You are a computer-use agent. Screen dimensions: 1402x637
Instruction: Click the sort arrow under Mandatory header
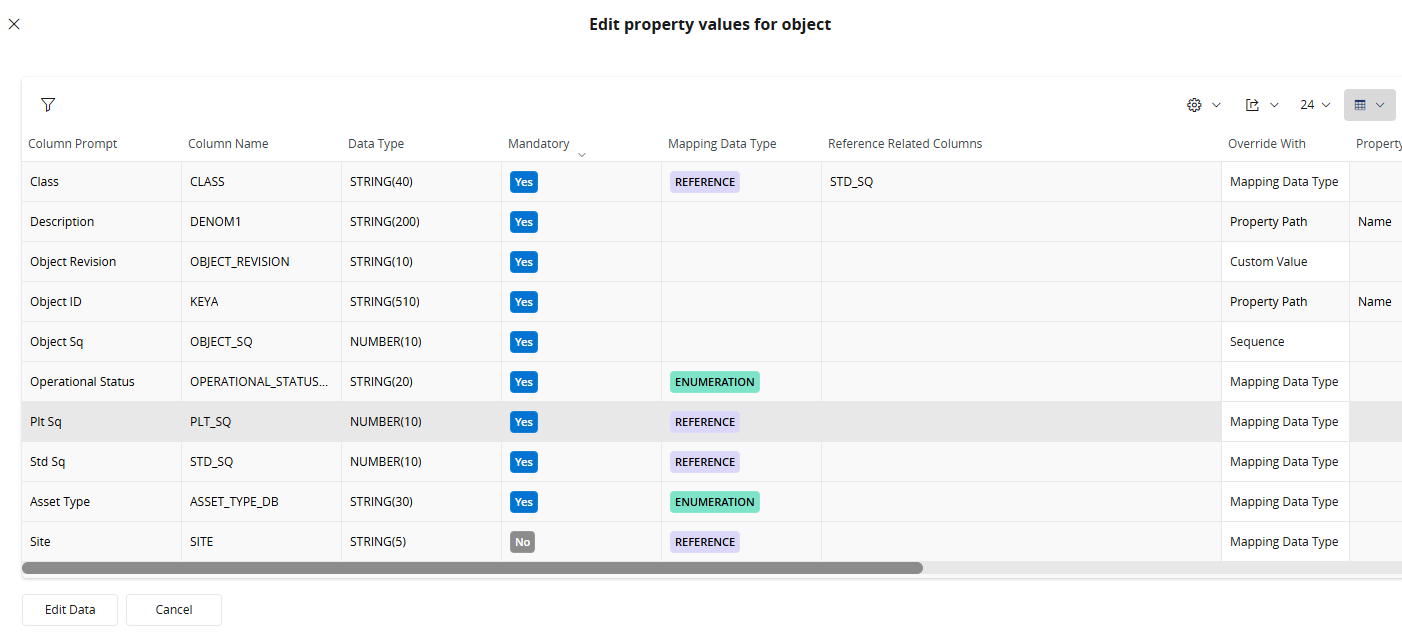pos(582,155)
